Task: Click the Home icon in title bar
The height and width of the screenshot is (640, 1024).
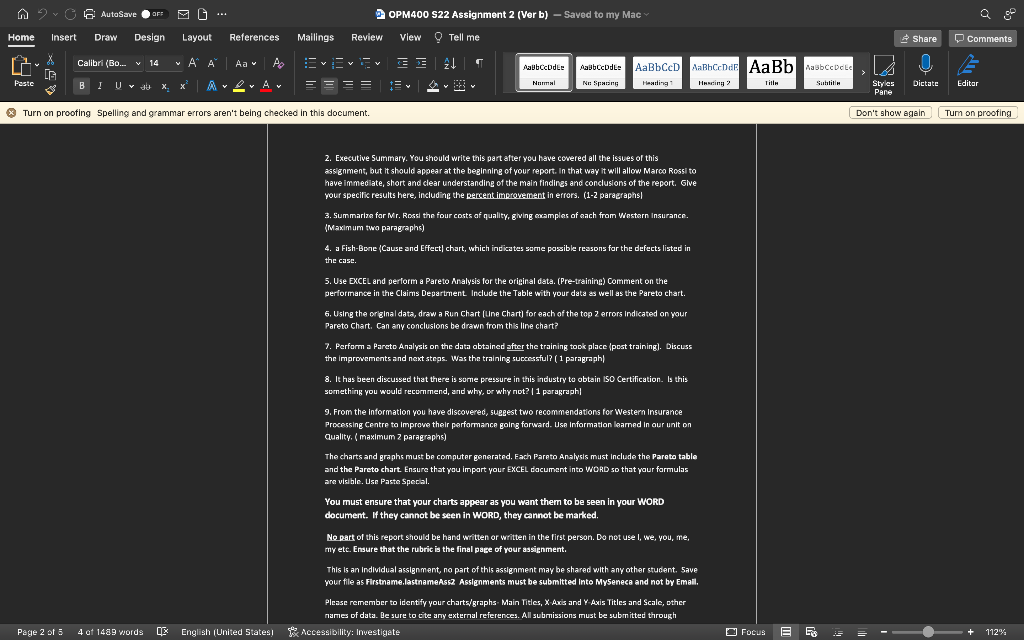Action: (x=23, y=14)
